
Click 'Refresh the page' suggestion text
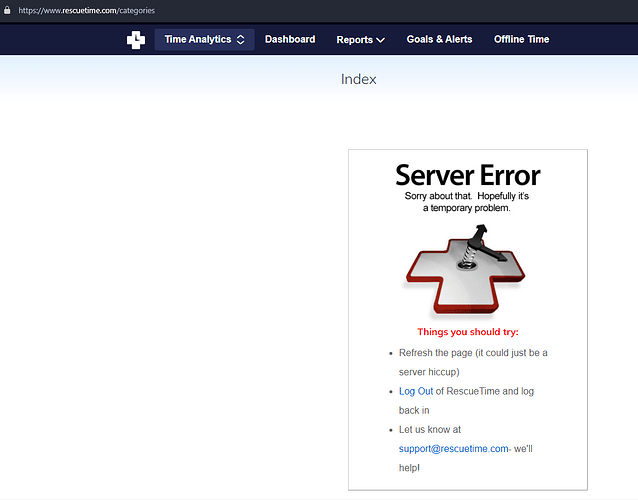(x=473, y=362)
